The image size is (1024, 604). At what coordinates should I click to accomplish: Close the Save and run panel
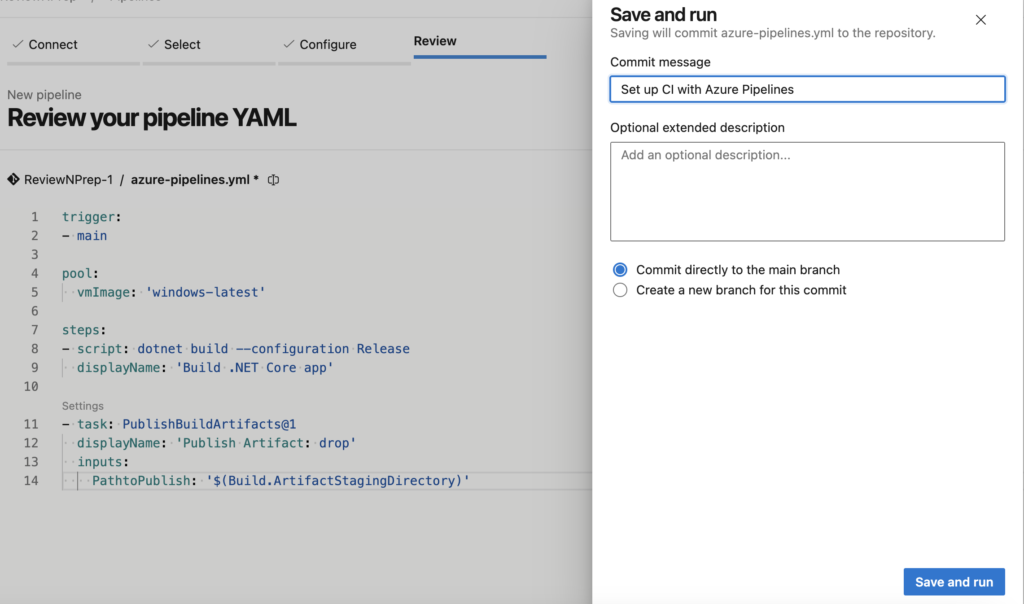tap(980, 20)
